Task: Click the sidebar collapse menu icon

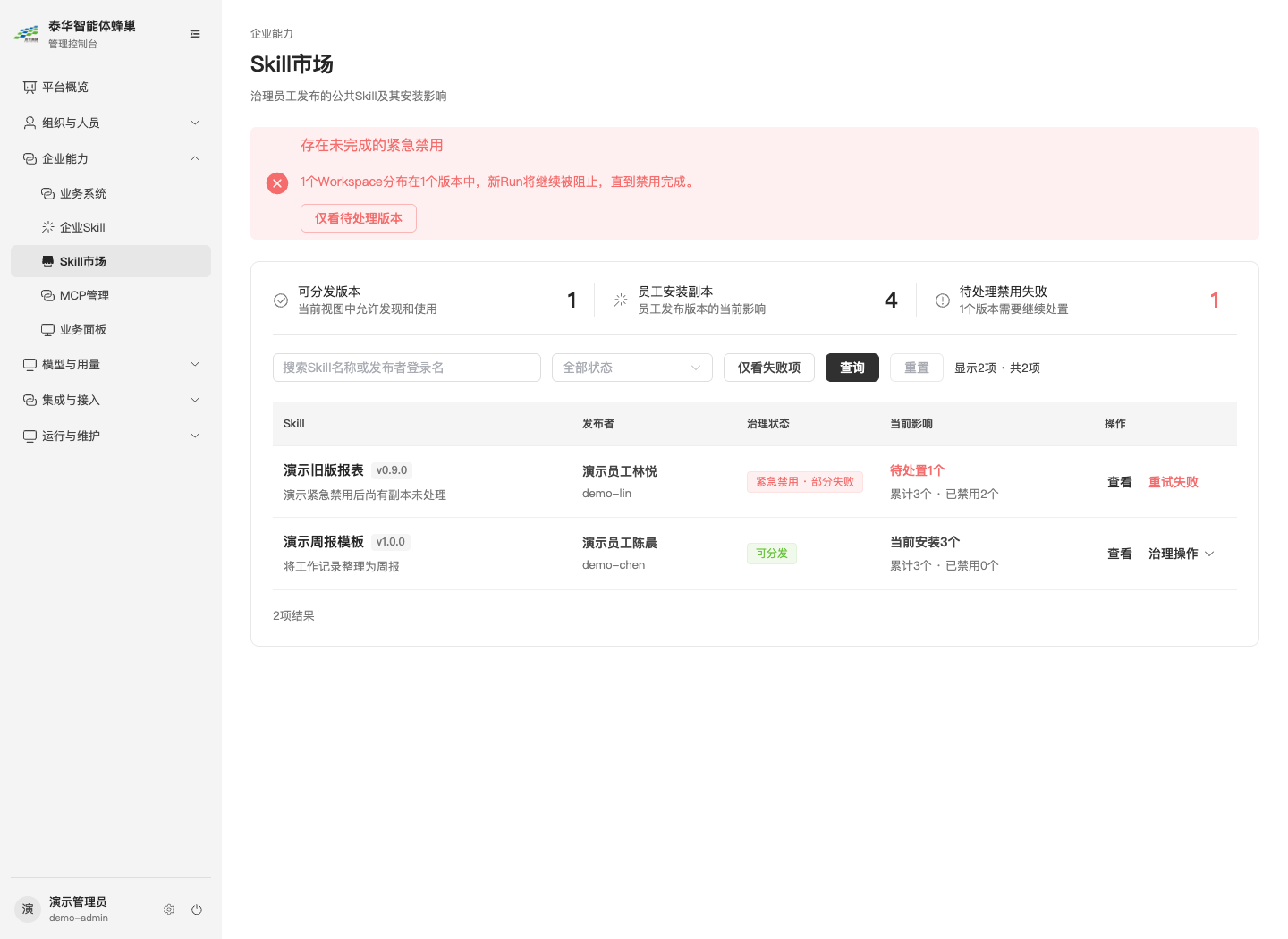Action: (195, 34)
